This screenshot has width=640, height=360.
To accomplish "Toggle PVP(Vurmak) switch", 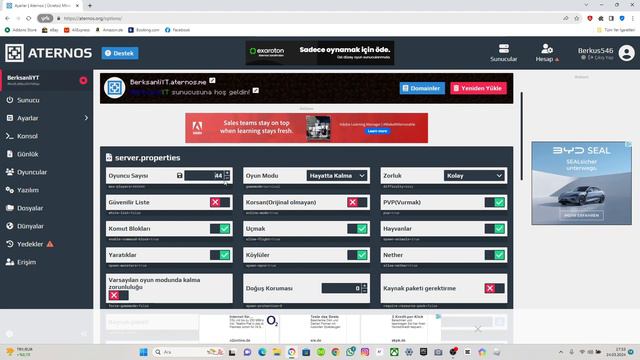I will pos(495,202).
